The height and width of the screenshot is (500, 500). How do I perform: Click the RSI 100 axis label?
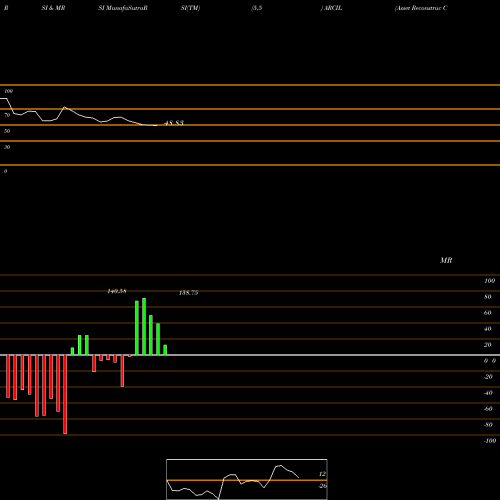[x=9, y=91]
